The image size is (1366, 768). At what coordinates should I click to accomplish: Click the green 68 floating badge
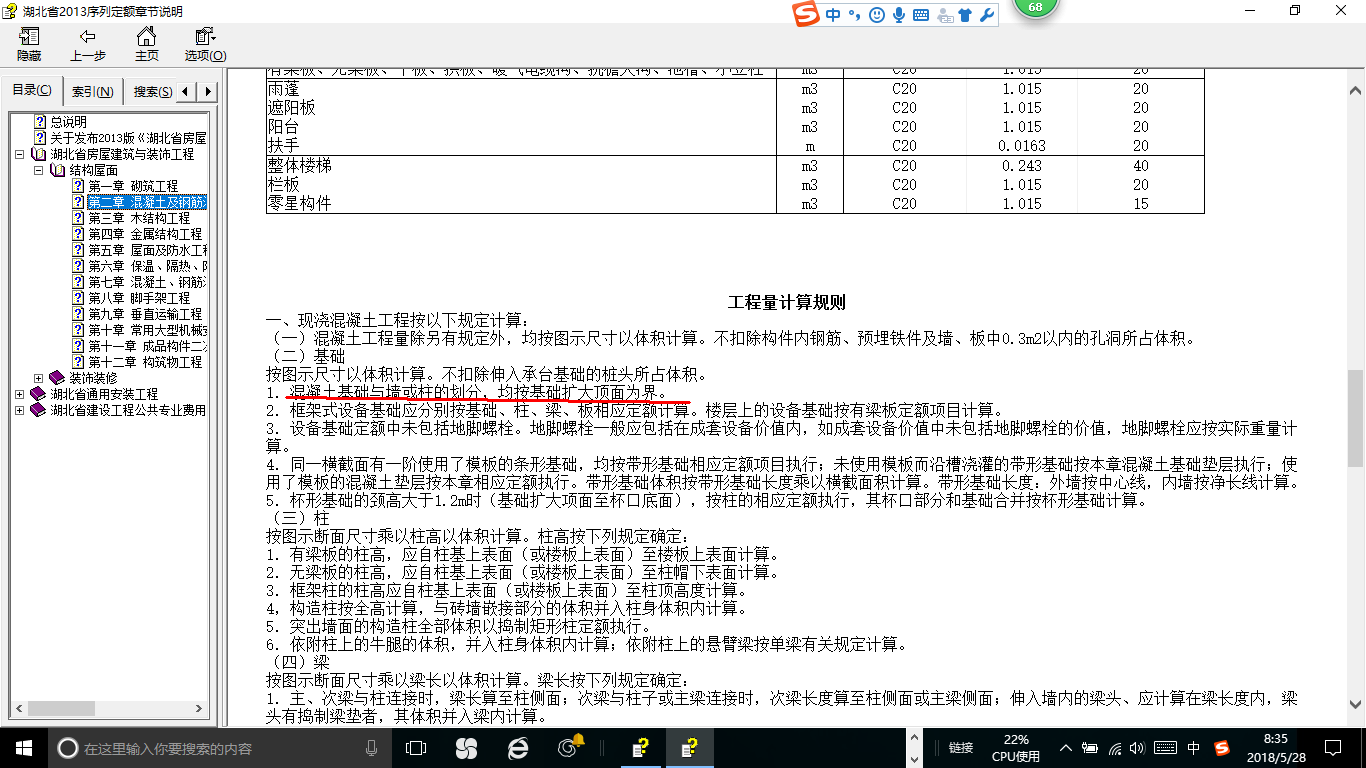[1035, 8]
